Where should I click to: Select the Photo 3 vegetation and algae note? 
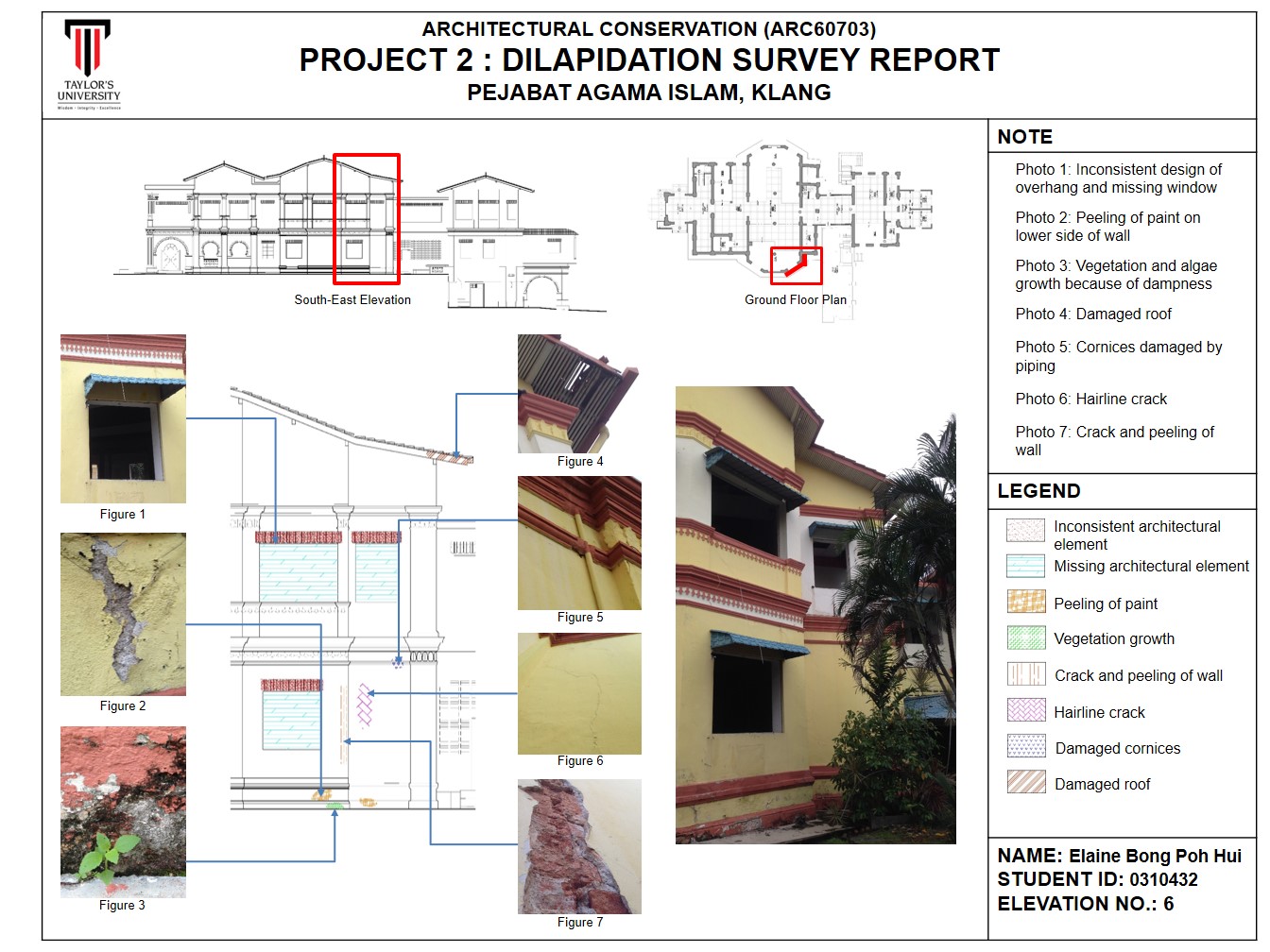point(1116,275)
